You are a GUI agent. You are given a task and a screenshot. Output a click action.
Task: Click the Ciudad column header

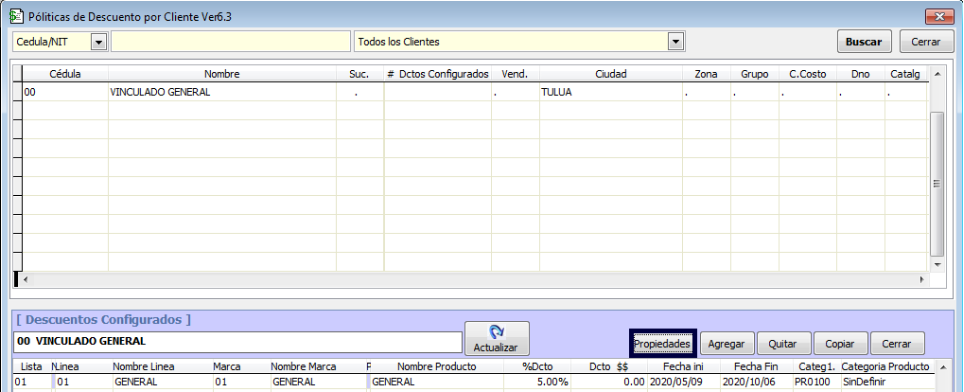pyautogui.click(x=610, y=74)
